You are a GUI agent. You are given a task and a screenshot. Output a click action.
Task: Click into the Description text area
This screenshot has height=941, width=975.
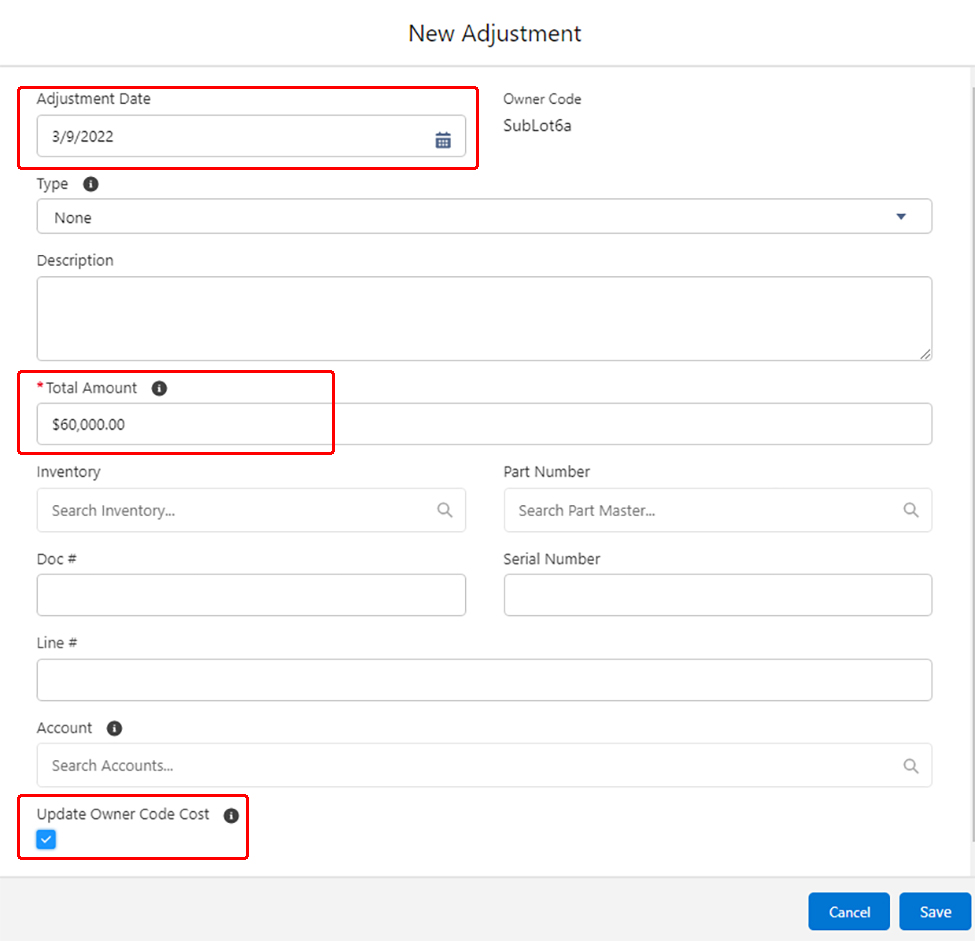(x=484, y=318)
